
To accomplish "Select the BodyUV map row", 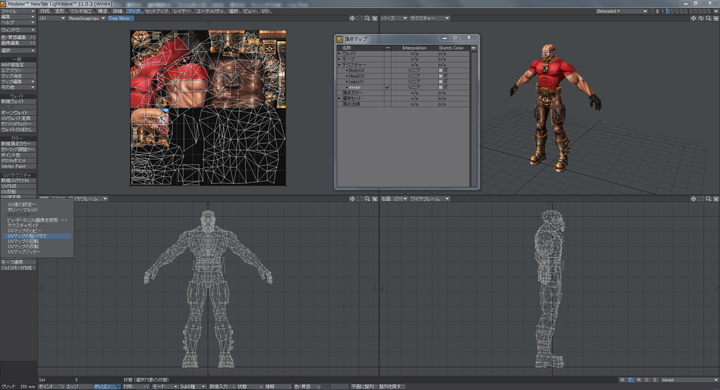I will (404, 71).
